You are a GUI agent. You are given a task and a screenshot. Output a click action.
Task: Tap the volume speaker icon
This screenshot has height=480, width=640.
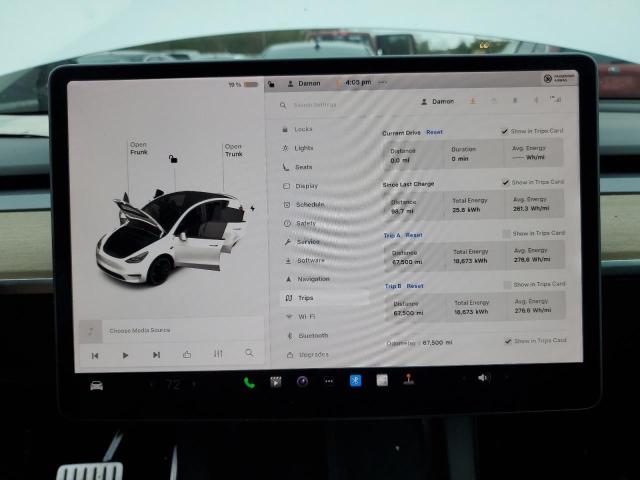click(483, 378)
